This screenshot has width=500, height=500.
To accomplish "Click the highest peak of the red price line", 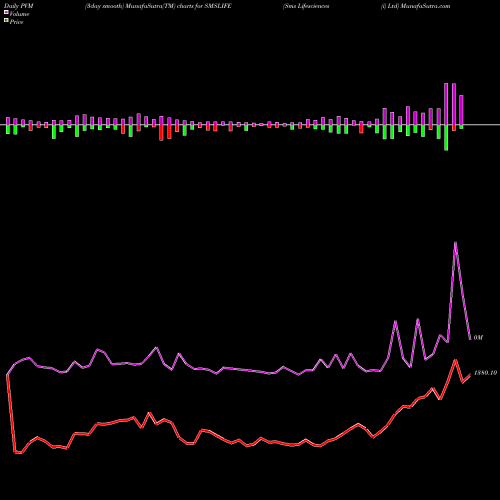I will click(455, 360).
